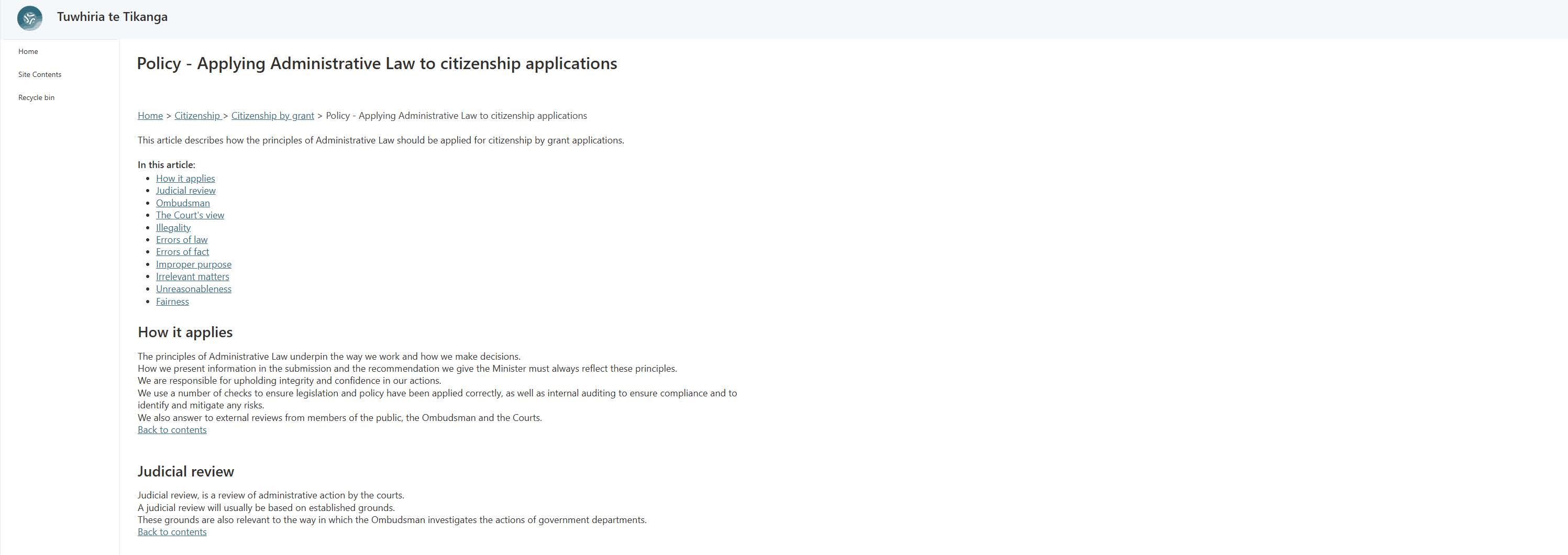Open the Tuwhiria te Tikanga site title
This screenshot has height=555, width=1568.
pyautogui.click(x=112, y=17)
